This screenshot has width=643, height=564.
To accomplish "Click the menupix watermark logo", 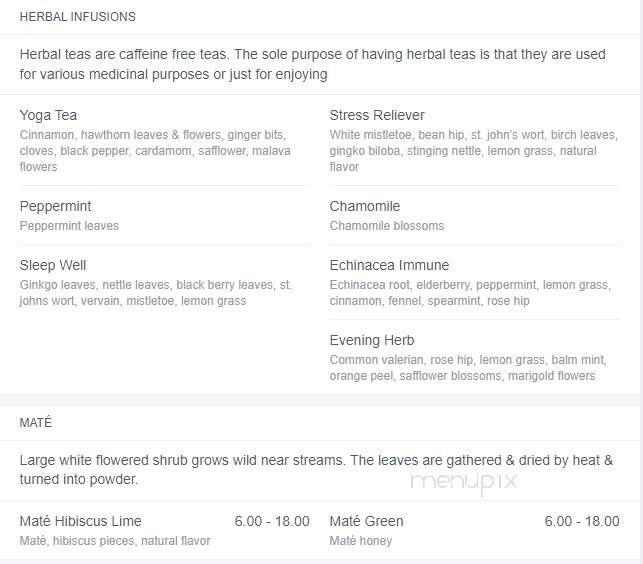I will tap(464, 482).
